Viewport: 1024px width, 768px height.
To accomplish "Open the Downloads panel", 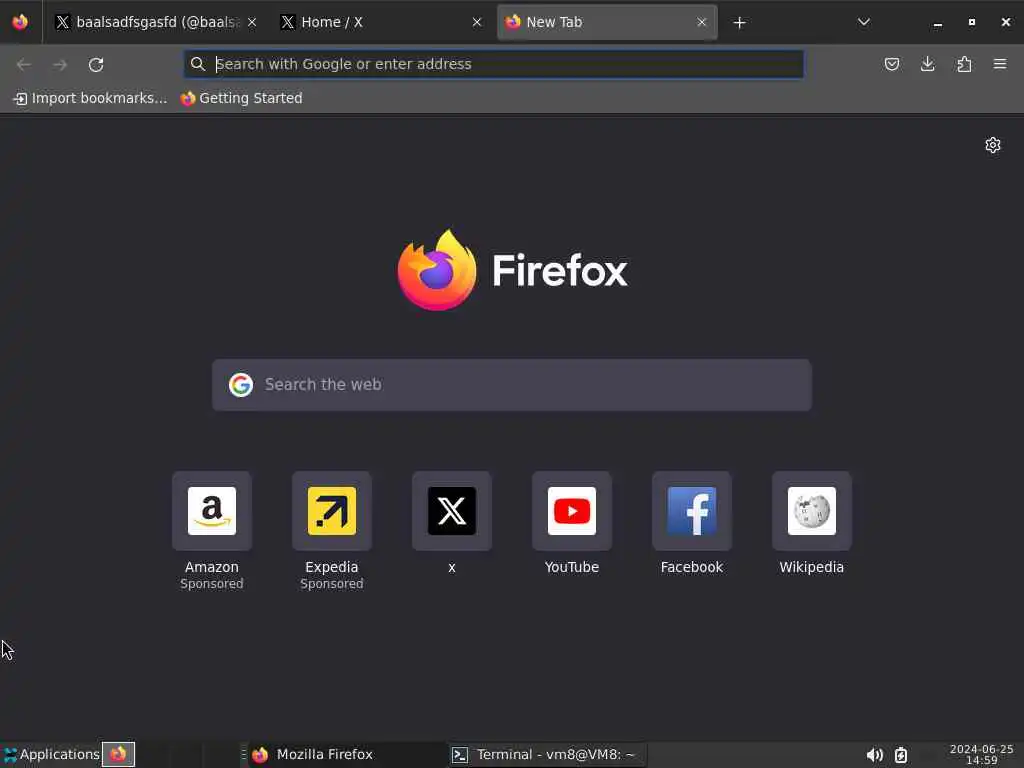I will 927,64.
